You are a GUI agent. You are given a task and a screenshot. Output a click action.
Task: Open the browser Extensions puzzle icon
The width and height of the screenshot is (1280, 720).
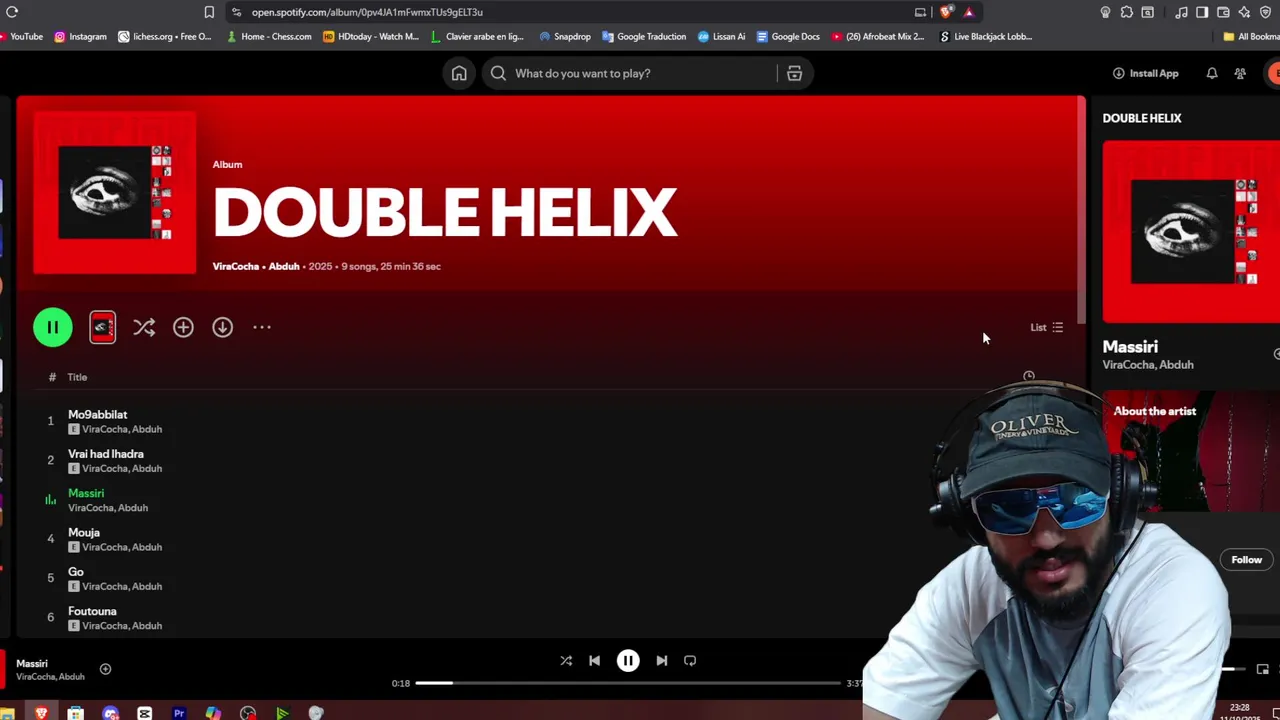[x=1127, y=12]
